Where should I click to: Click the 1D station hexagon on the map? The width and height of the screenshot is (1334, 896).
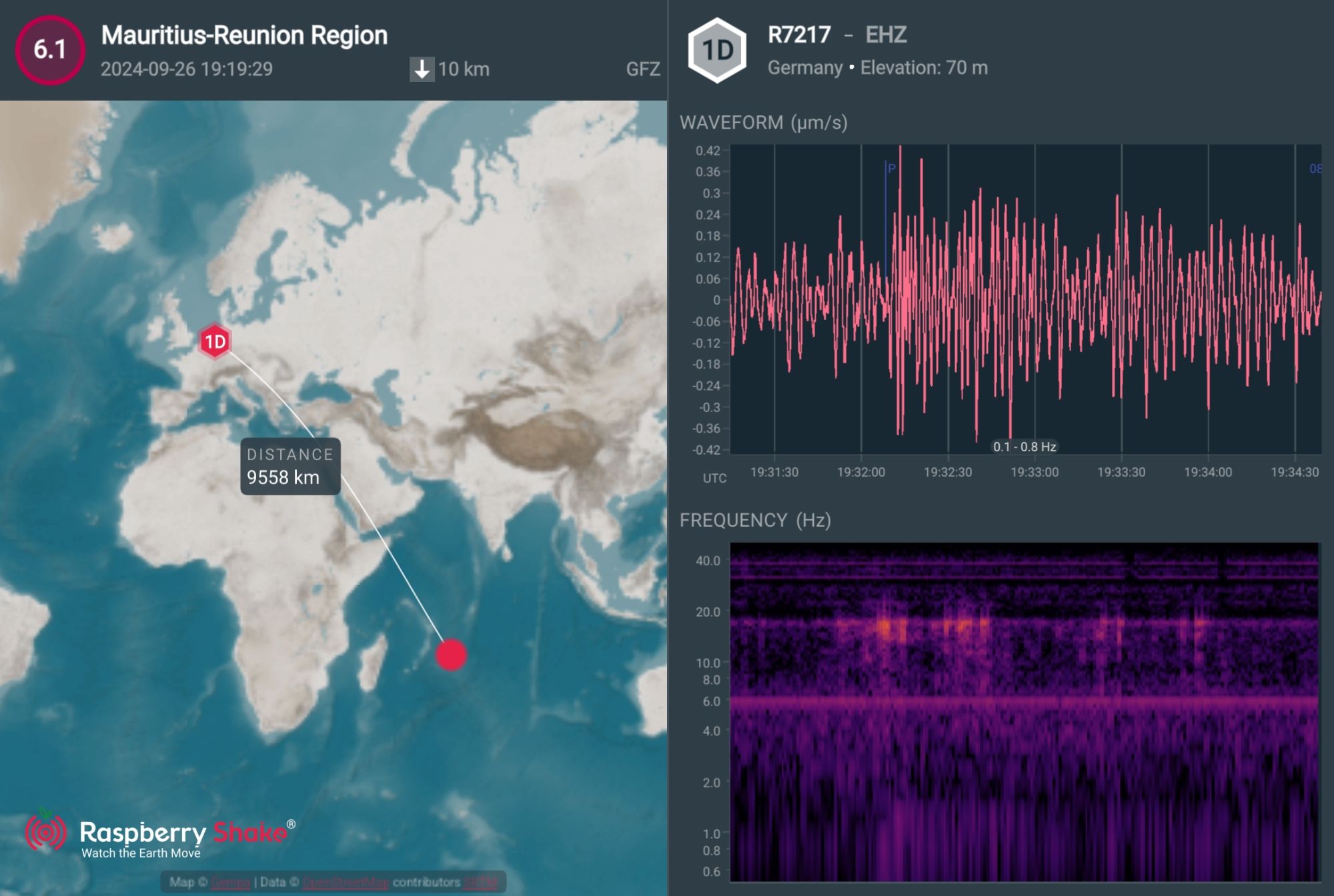point(215,342)
